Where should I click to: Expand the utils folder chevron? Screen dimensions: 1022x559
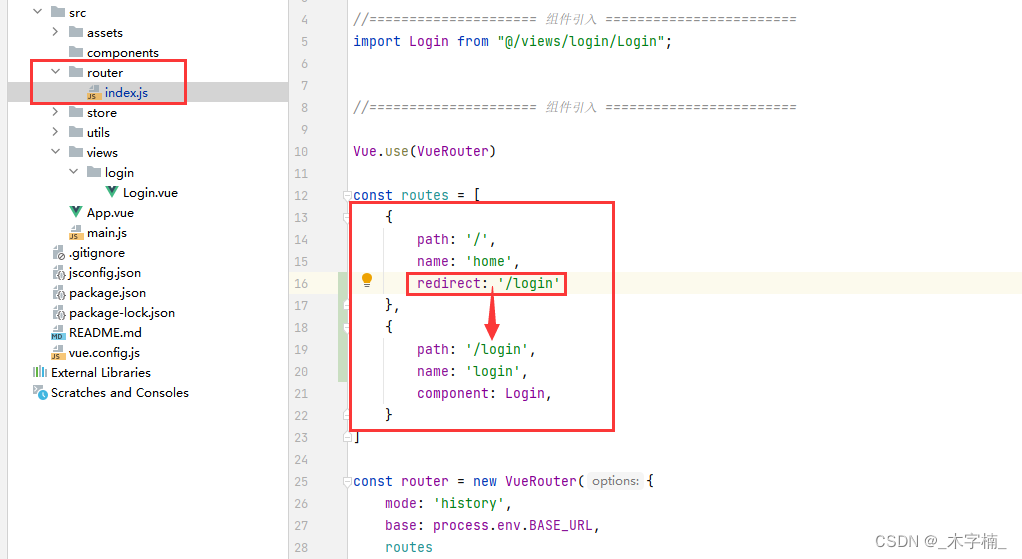(x=55, y=132)
